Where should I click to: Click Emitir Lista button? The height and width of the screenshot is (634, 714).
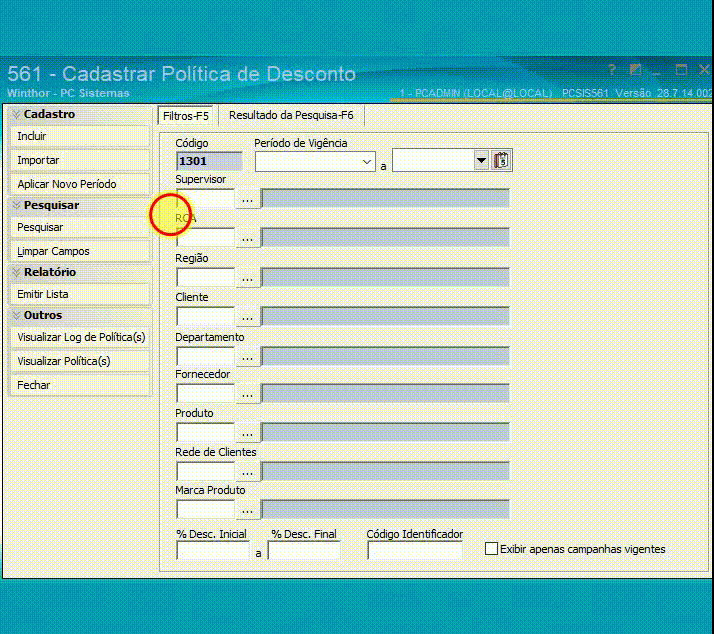[80, 294]
